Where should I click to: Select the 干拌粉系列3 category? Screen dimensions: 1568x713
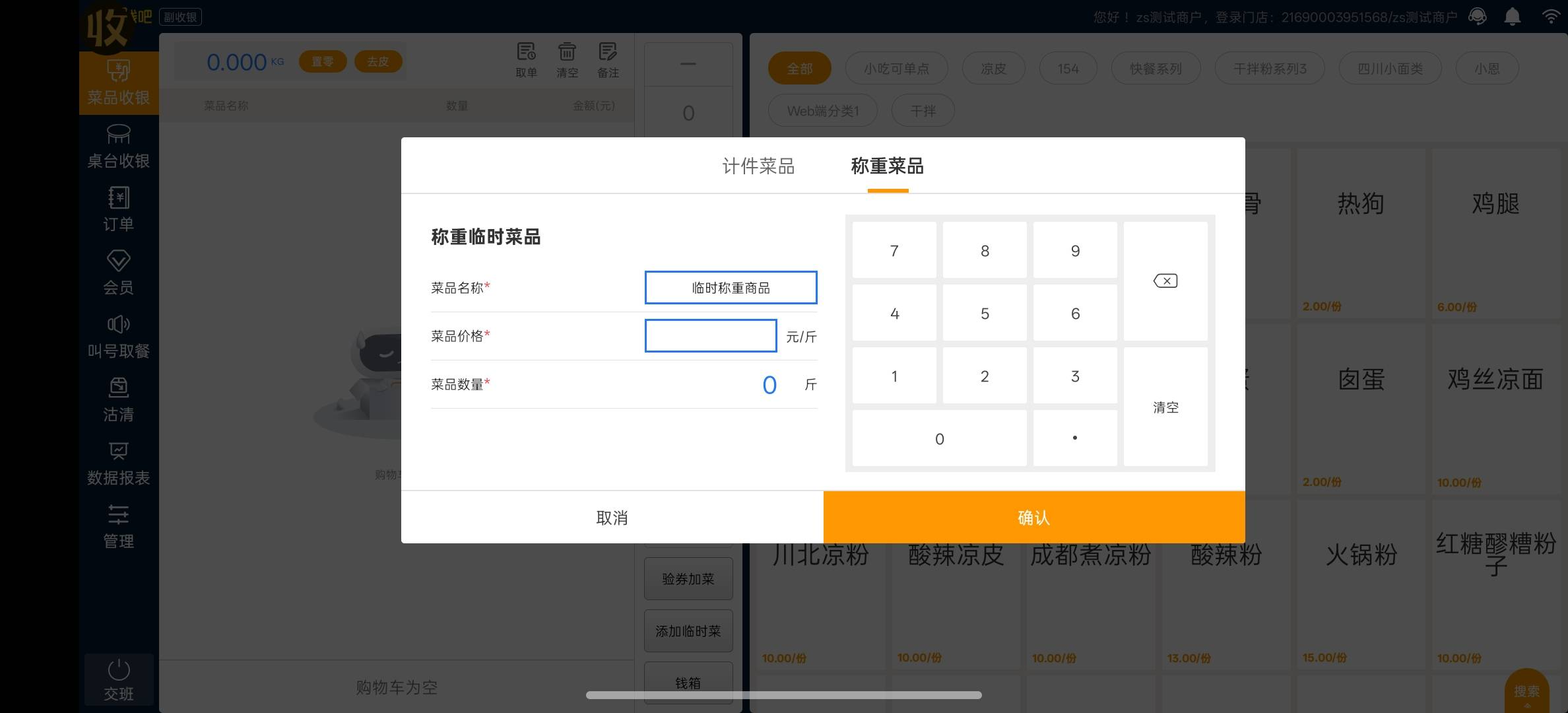[x=1270, y=69]
